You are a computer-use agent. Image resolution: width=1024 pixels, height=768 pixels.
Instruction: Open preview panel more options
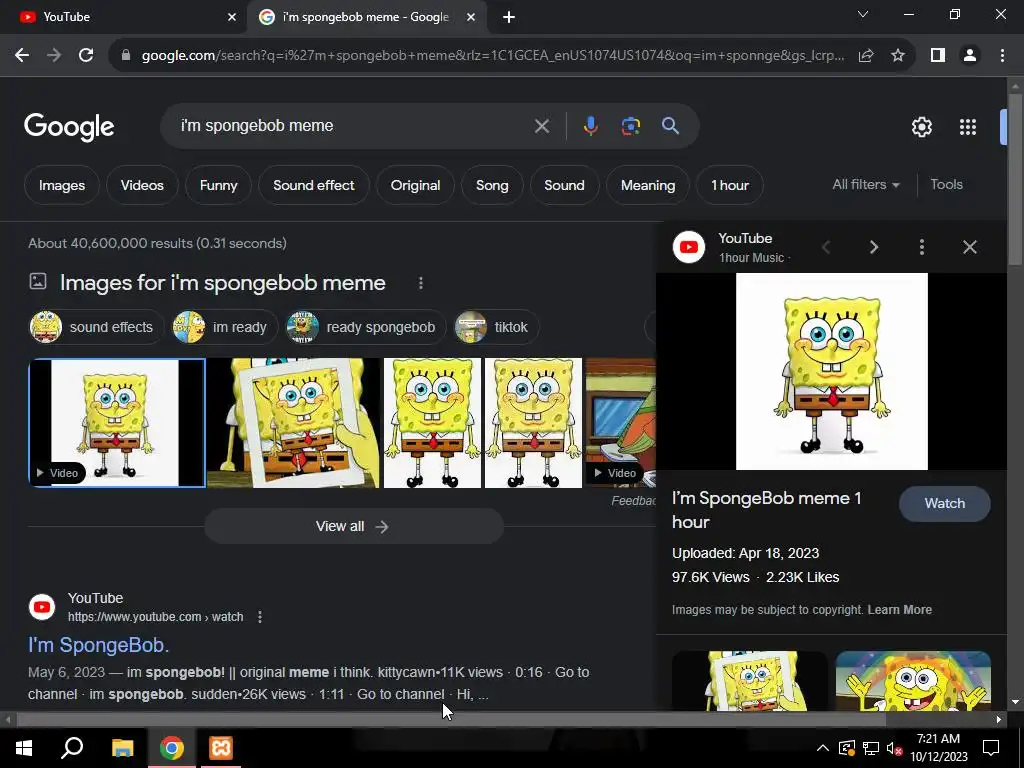pyautogui.click(x=921, y=247)
